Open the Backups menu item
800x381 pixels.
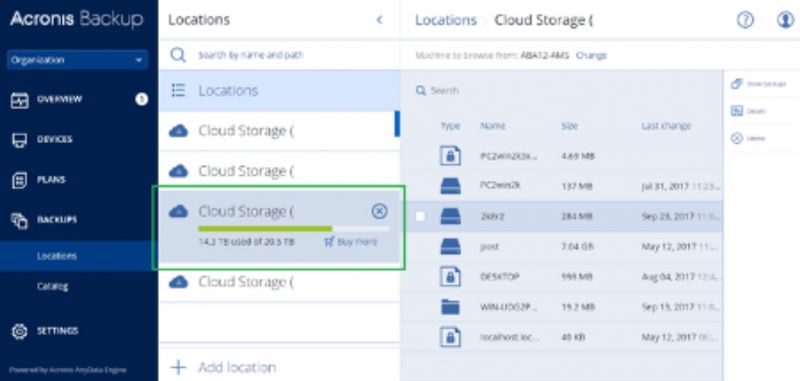pos(57,220)
